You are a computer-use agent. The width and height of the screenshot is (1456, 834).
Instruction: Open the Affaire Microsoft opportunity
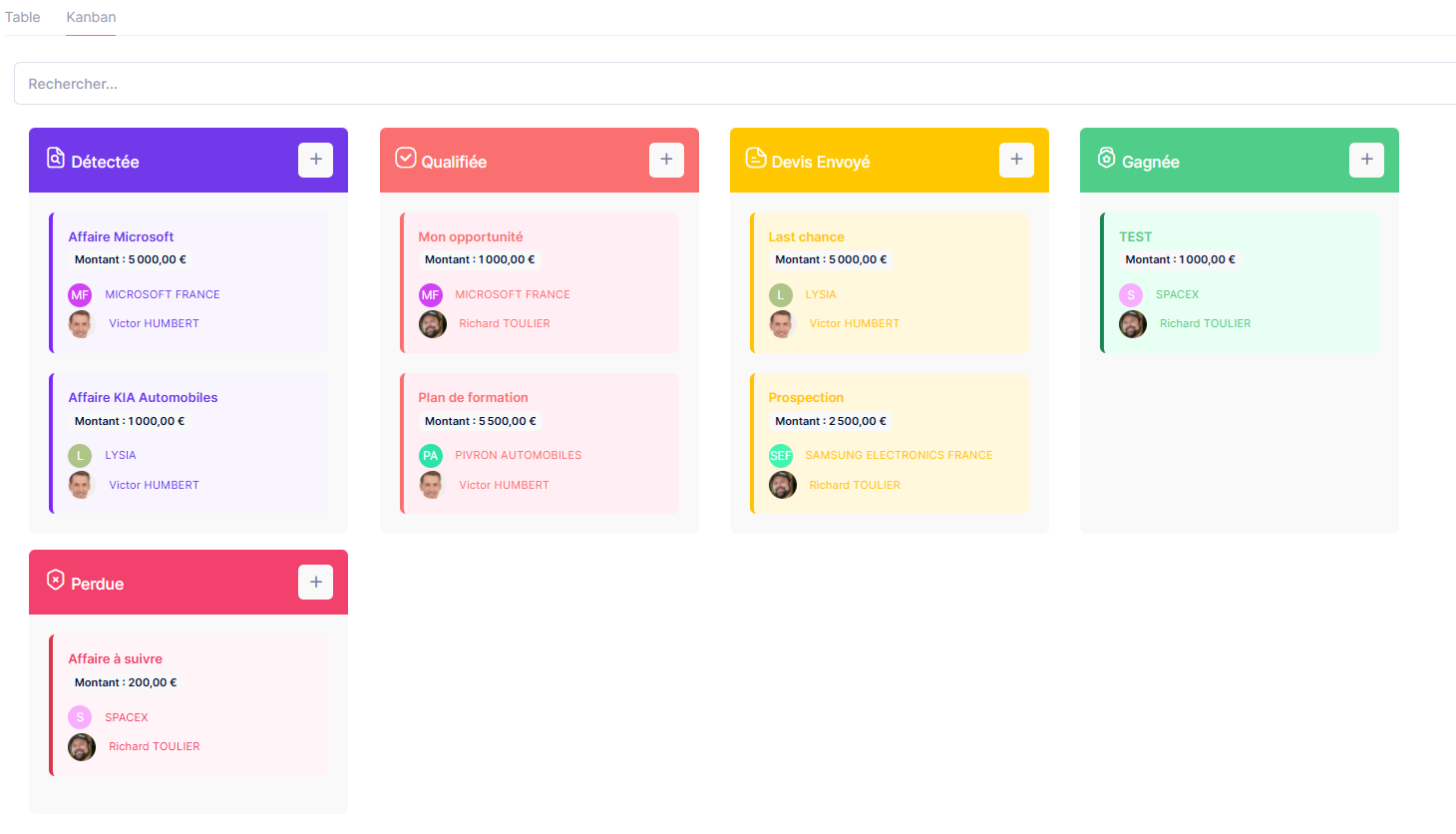pyautogui.click(x=121, y=236)
